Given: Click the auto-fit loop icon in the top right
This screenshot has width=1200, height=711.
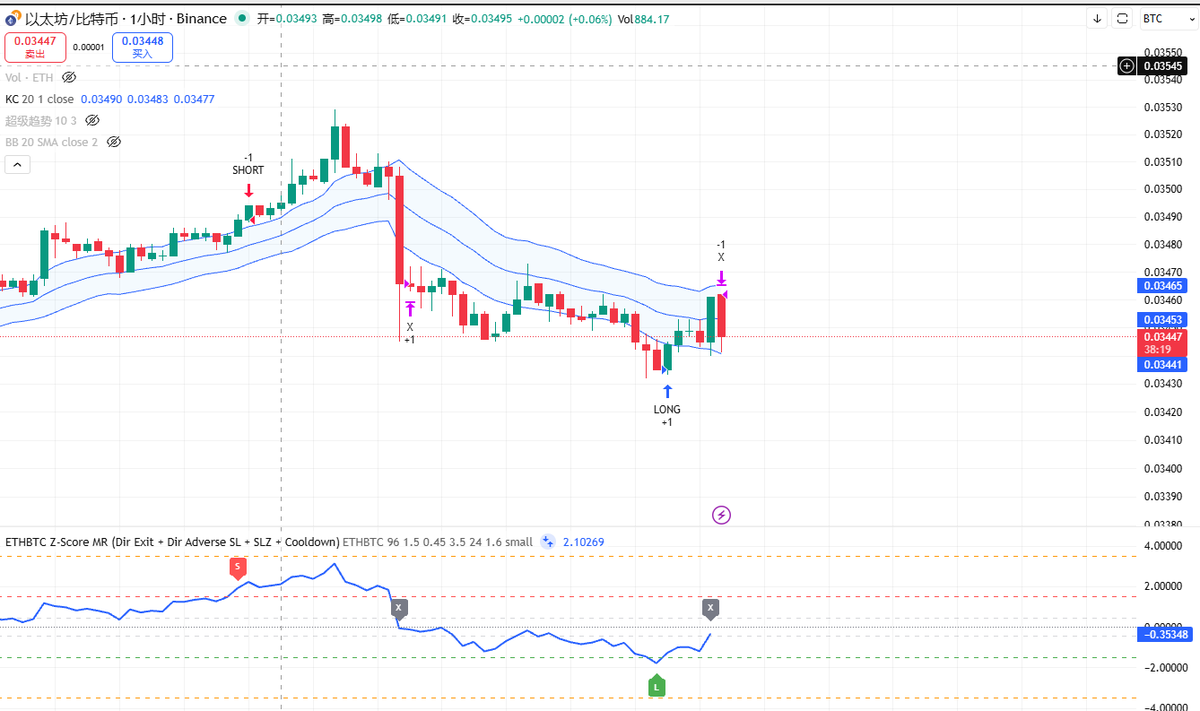Looking at the screenshot, I should click(x=1122, y=19).
